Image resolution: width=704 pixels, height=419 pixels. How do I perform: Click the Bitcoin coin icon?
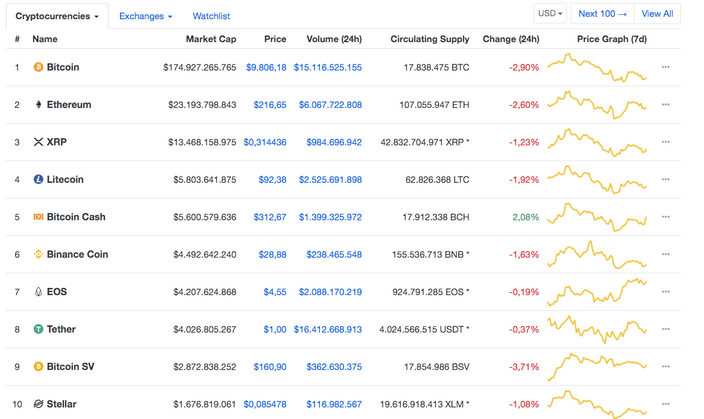tap(38, 67)
